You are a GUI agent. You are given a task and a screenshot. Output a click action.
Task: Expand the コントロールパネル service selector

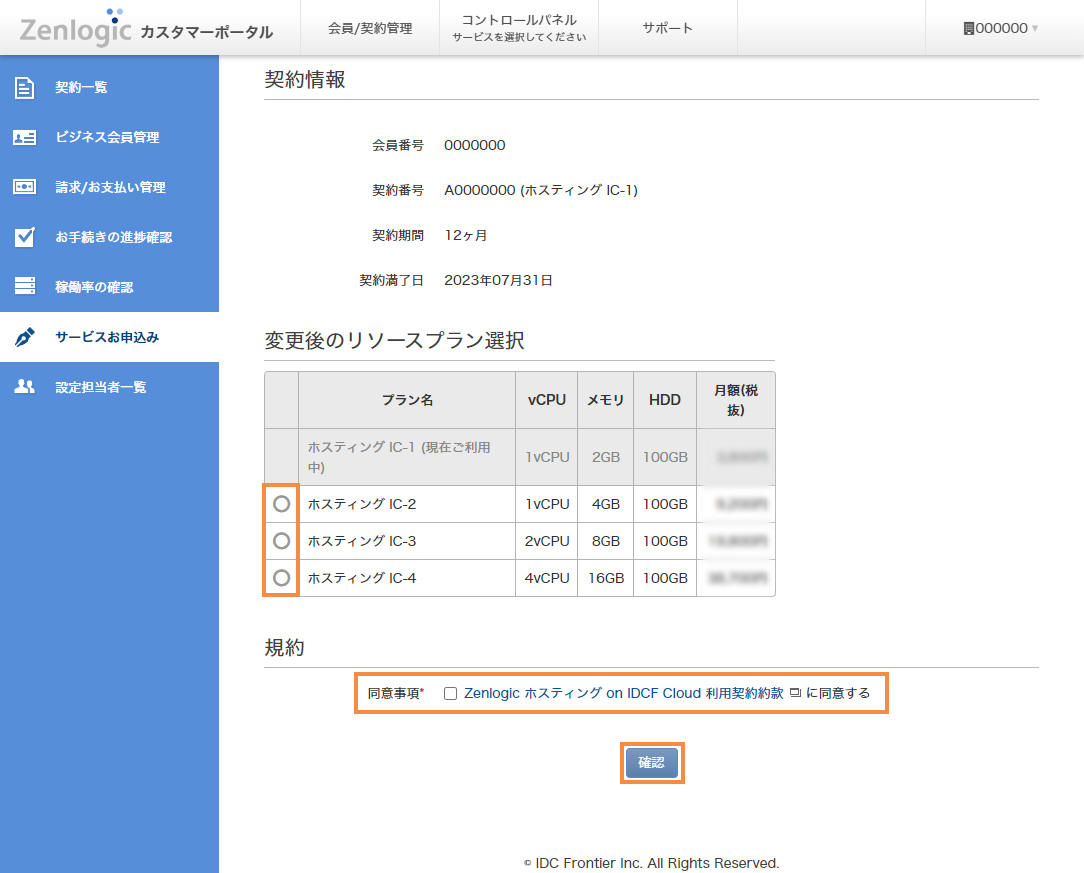pos(518,28)
